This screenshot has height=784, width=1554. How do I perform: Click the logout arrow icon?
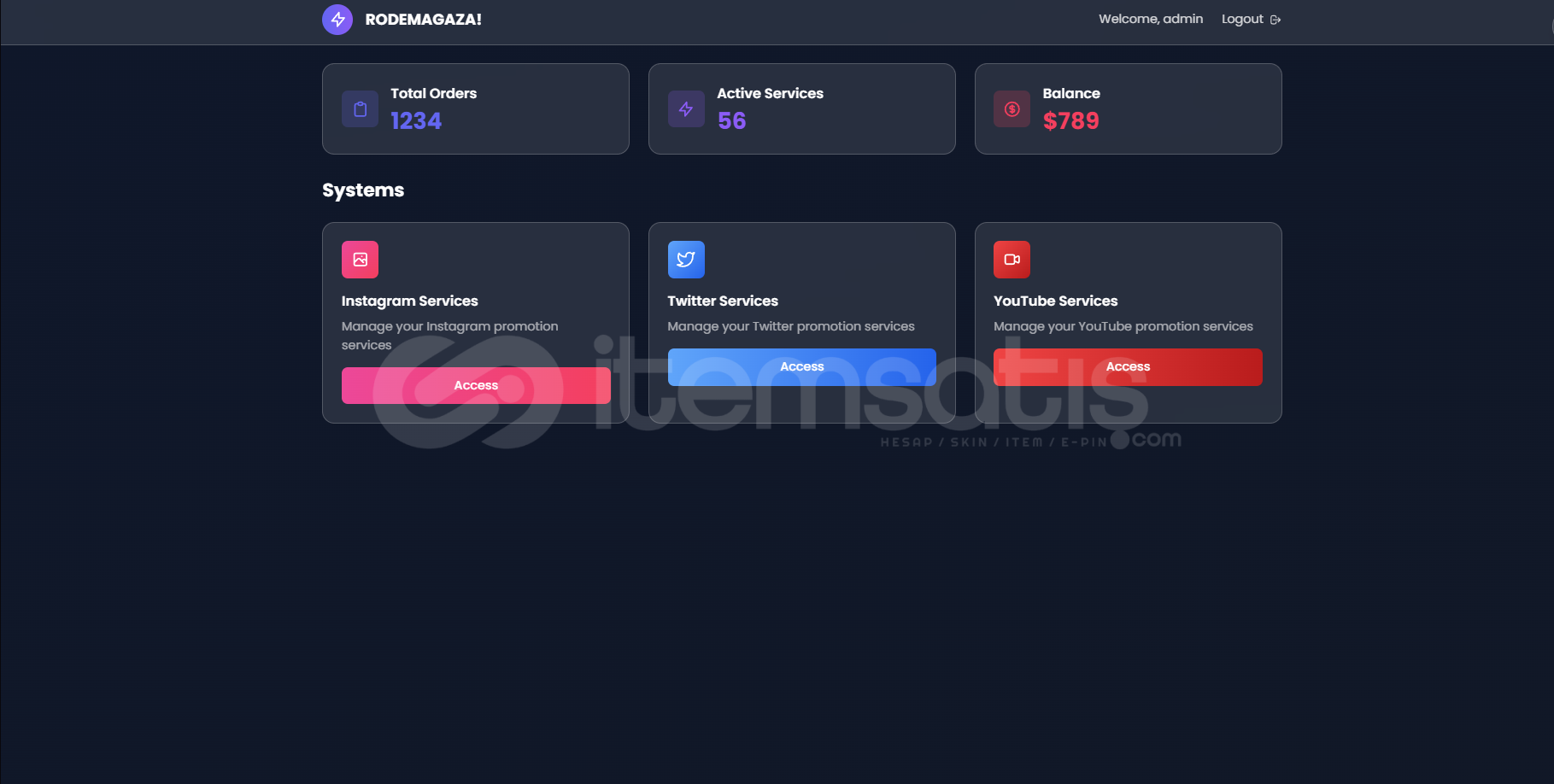pos(1275,20)
